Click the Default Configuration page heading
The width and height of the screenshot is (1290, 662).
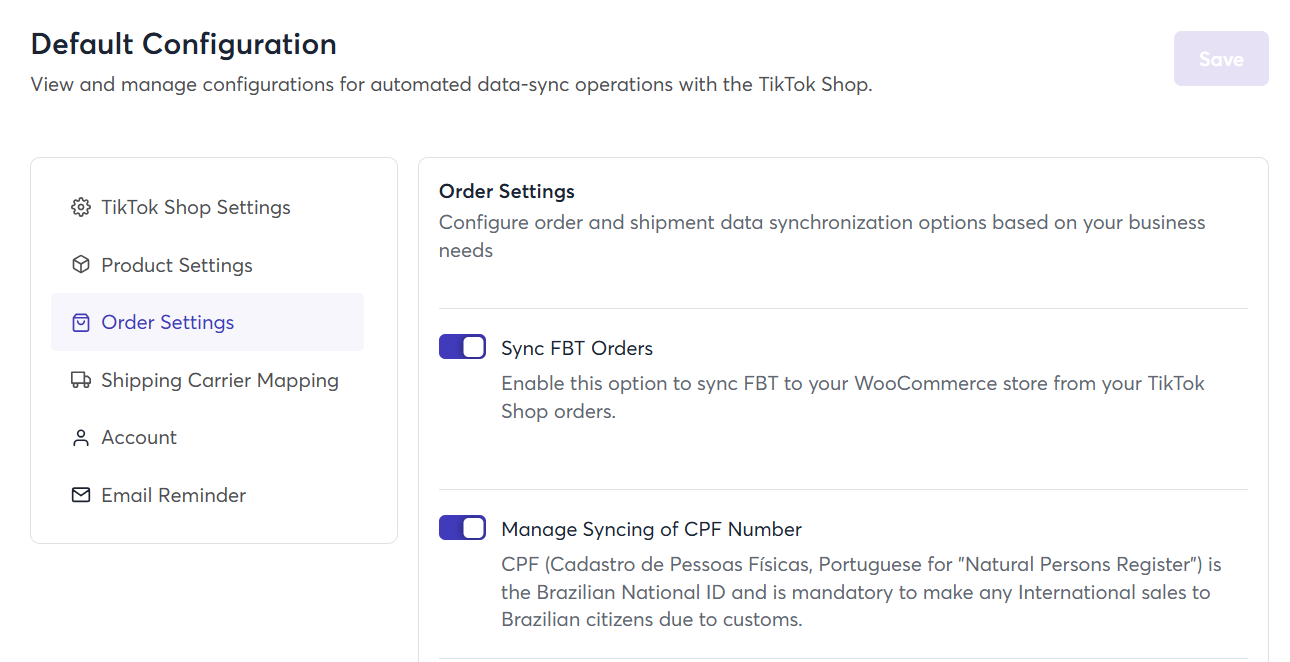[x=184, y=44]
